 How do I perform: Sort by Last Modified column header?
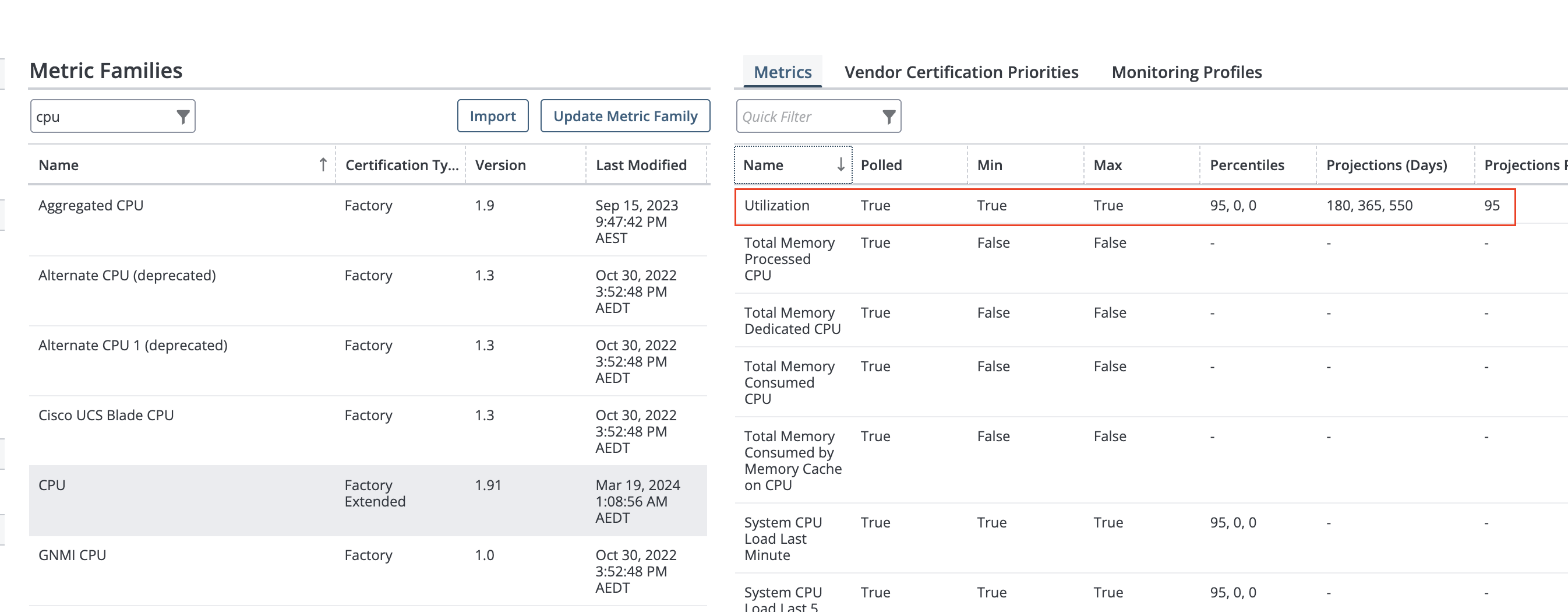(x=640, y=165)
